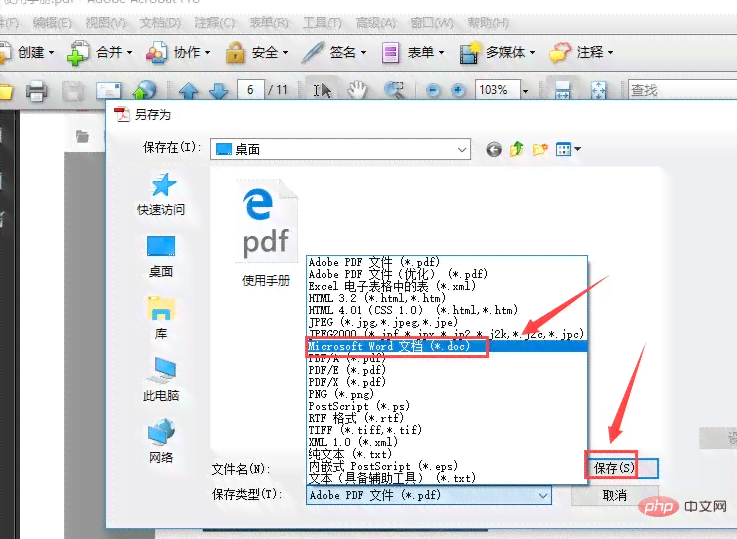Open the 合并 (Combine) toolbar menu

coord(100,52)
